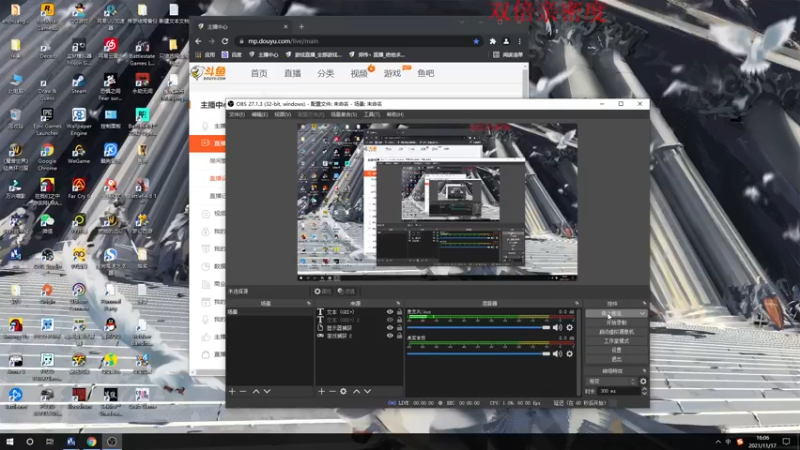Remove the selected scene with minus icon

point(243,391)
